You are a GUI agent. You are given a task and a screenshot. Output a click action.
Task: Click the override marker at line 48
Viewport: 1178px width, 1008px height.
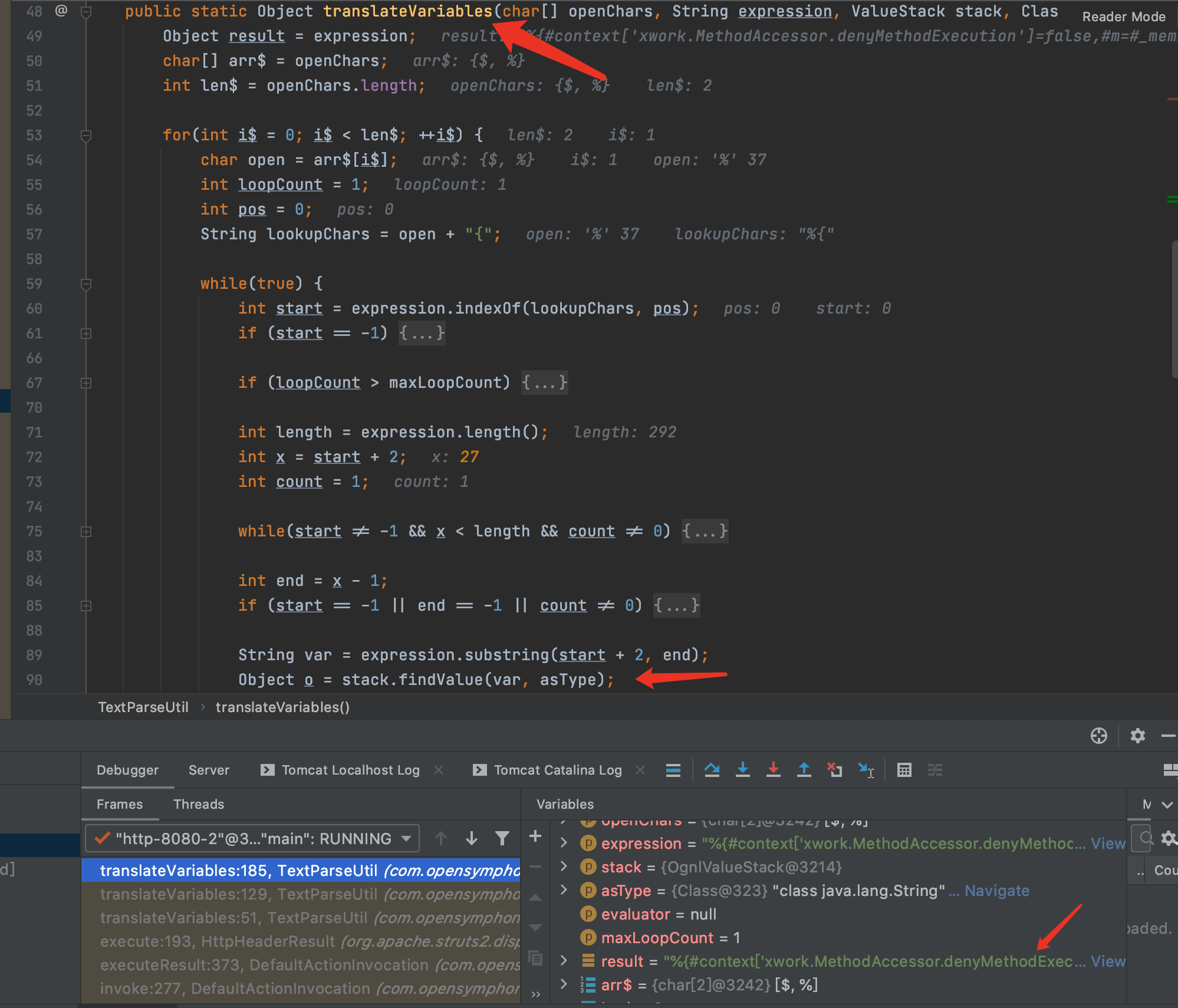point(61,11)
